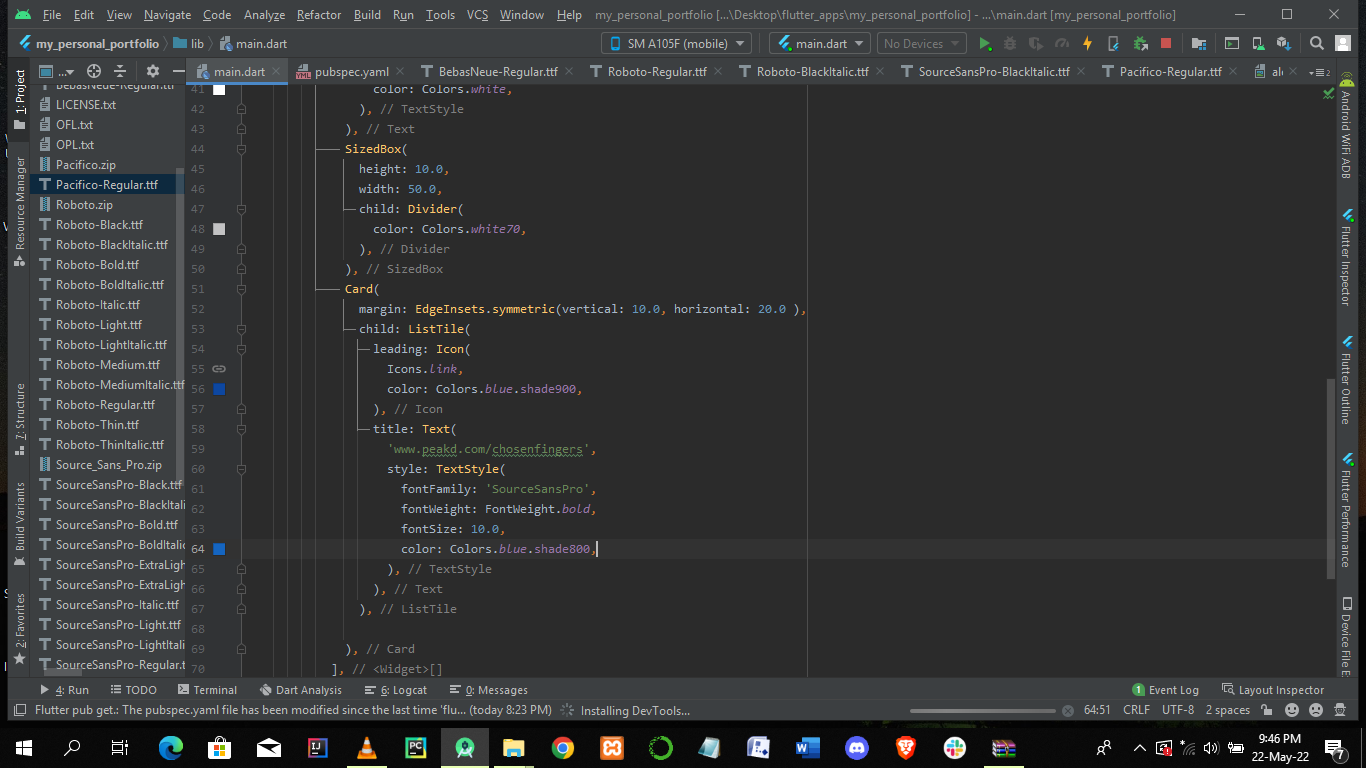1366x768 pixels.
Task: Click Run with Coverage icon
Action: tap(1035, 44)
